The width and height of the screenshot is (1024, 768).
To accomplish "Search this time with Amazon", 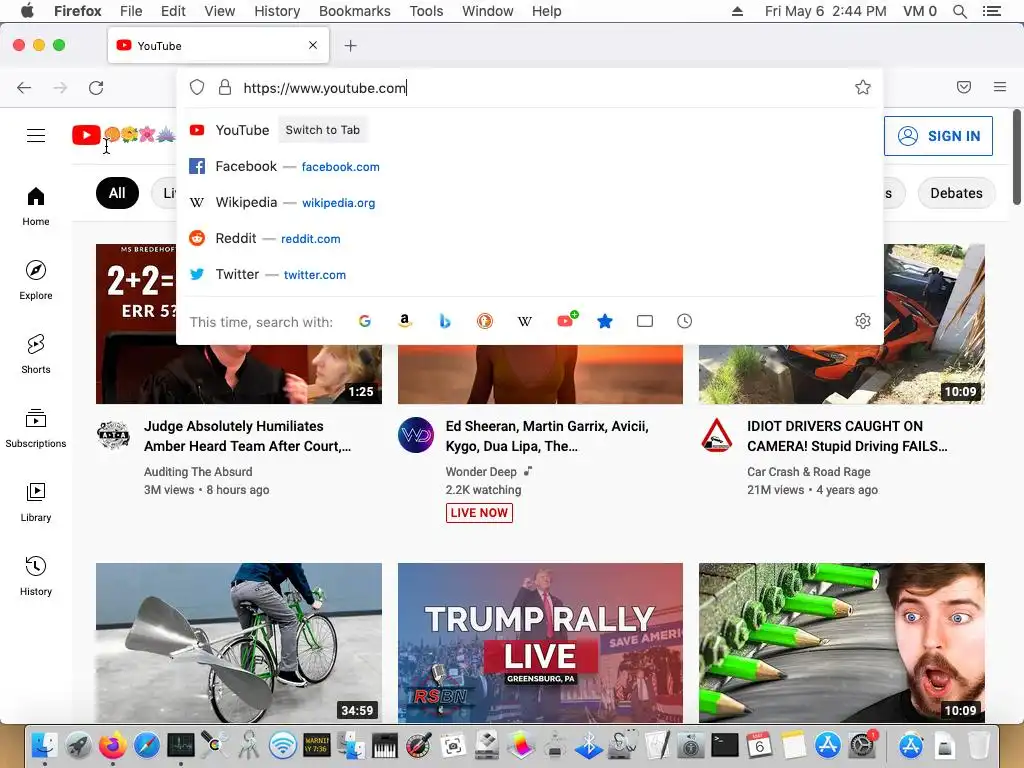I will click(405, 321).
